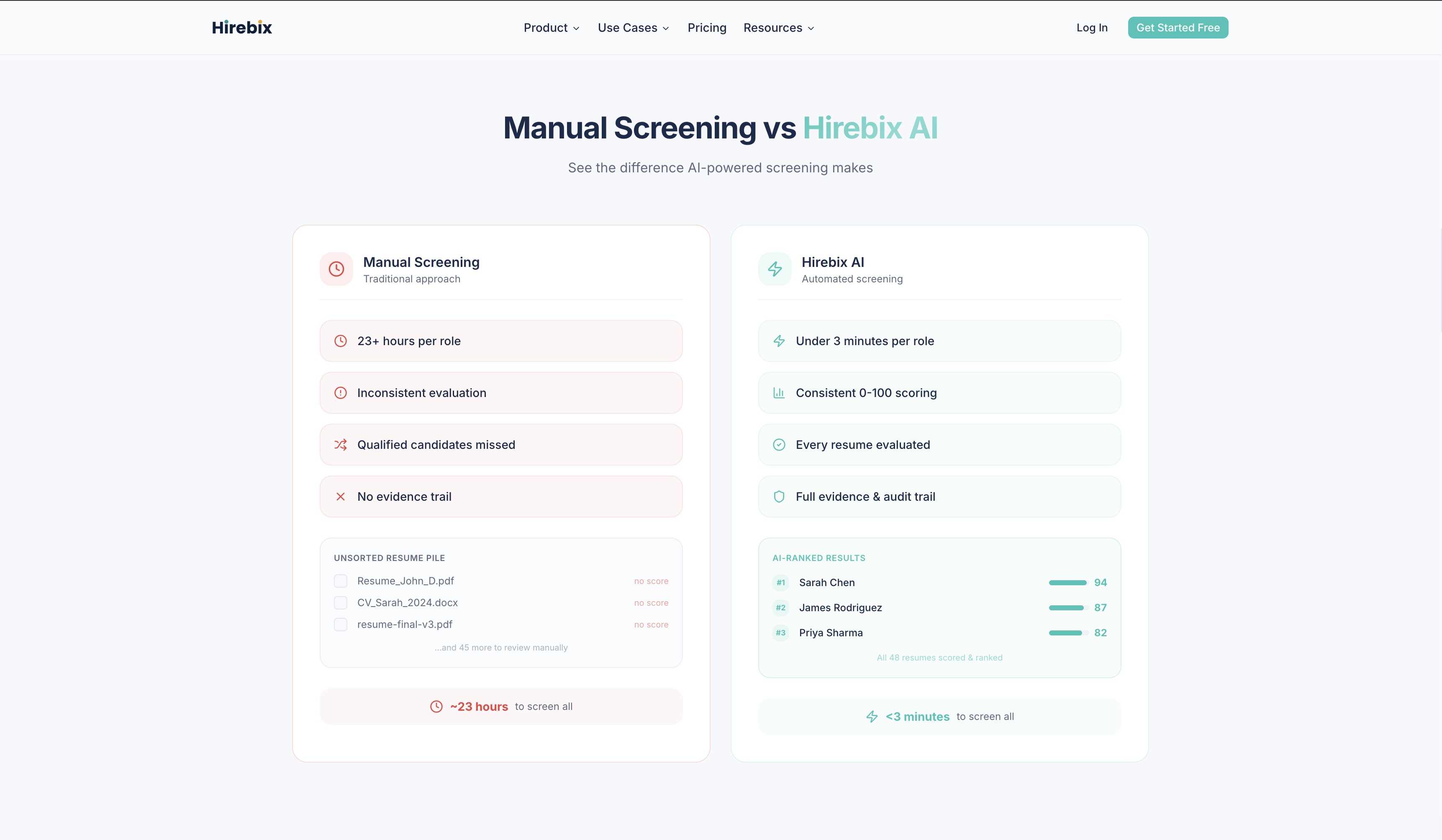Click the bar chart icon by Consistent 0-100 scoring
Viewport: 1442px width, 840px height.
779,393
